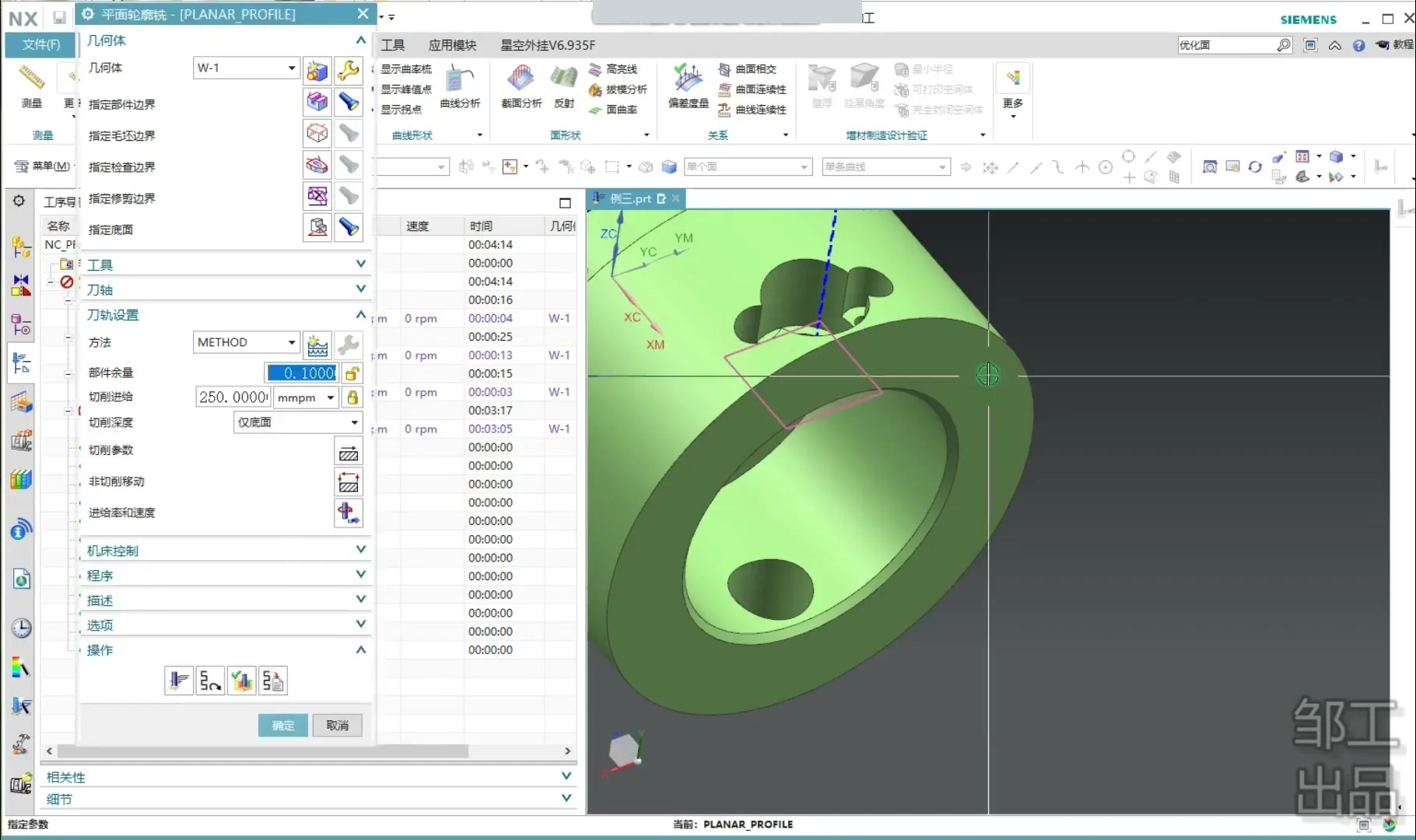Screen dimensions: 1416x840
Task: Edit geometry W-1 with wrench icon
Action: tap(349, 71)
